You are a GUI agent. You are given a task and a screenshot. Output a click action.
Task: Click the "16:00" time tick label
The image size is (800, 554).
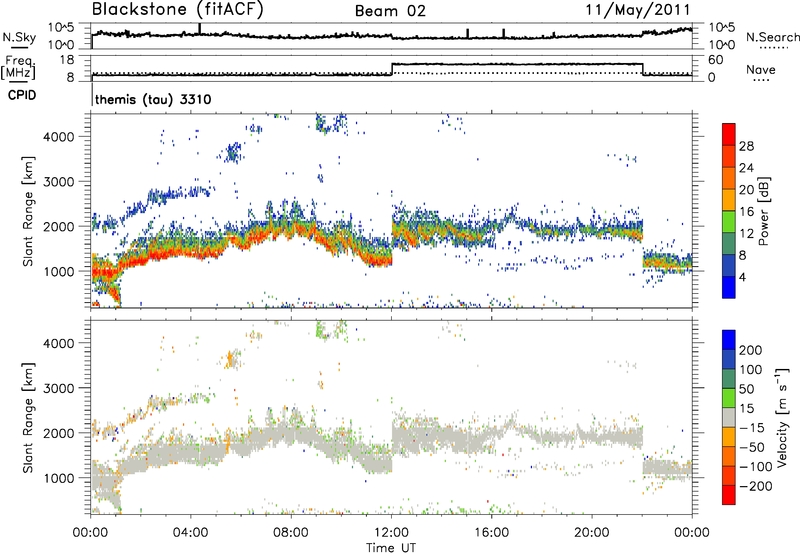(x=491, y=533)
